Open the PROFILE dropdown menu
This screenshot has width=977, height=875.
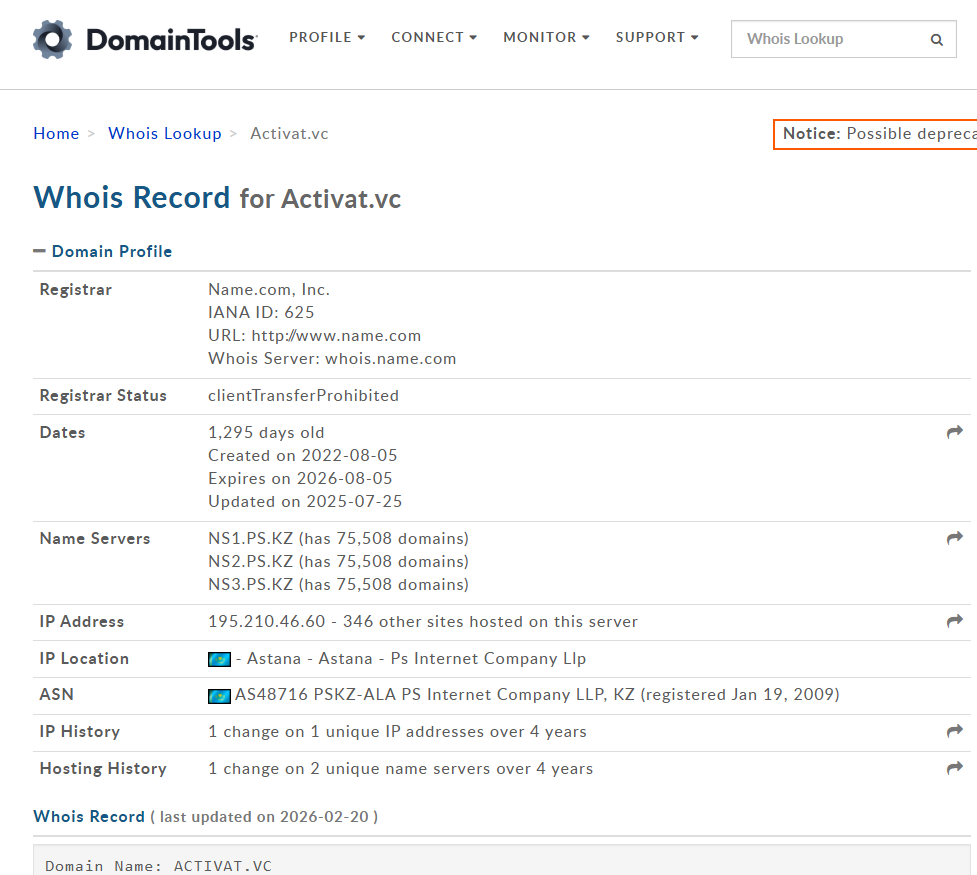[327, 38]
